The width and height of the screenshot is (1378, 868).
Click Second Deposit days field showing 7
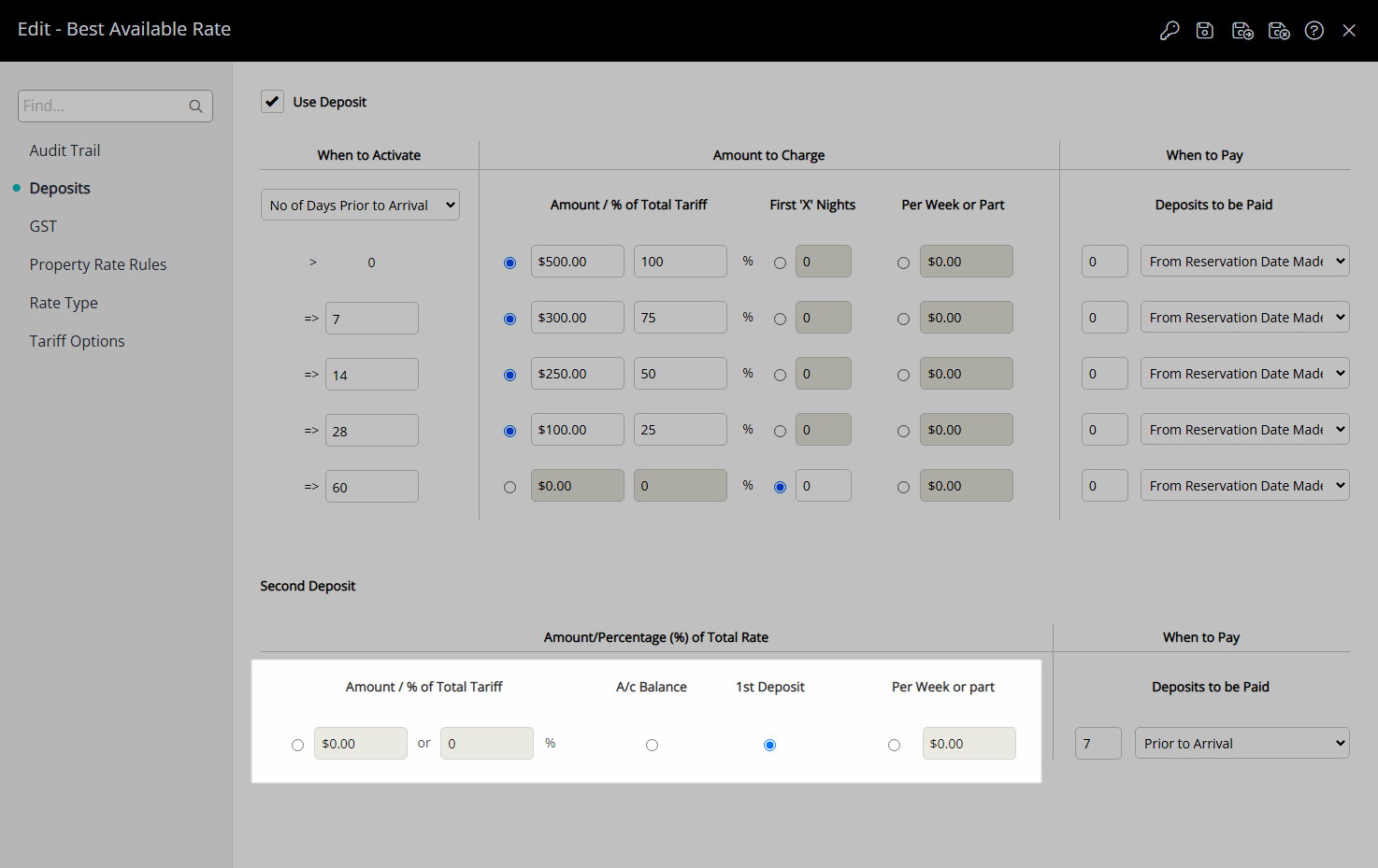[x=1098, y=743]
